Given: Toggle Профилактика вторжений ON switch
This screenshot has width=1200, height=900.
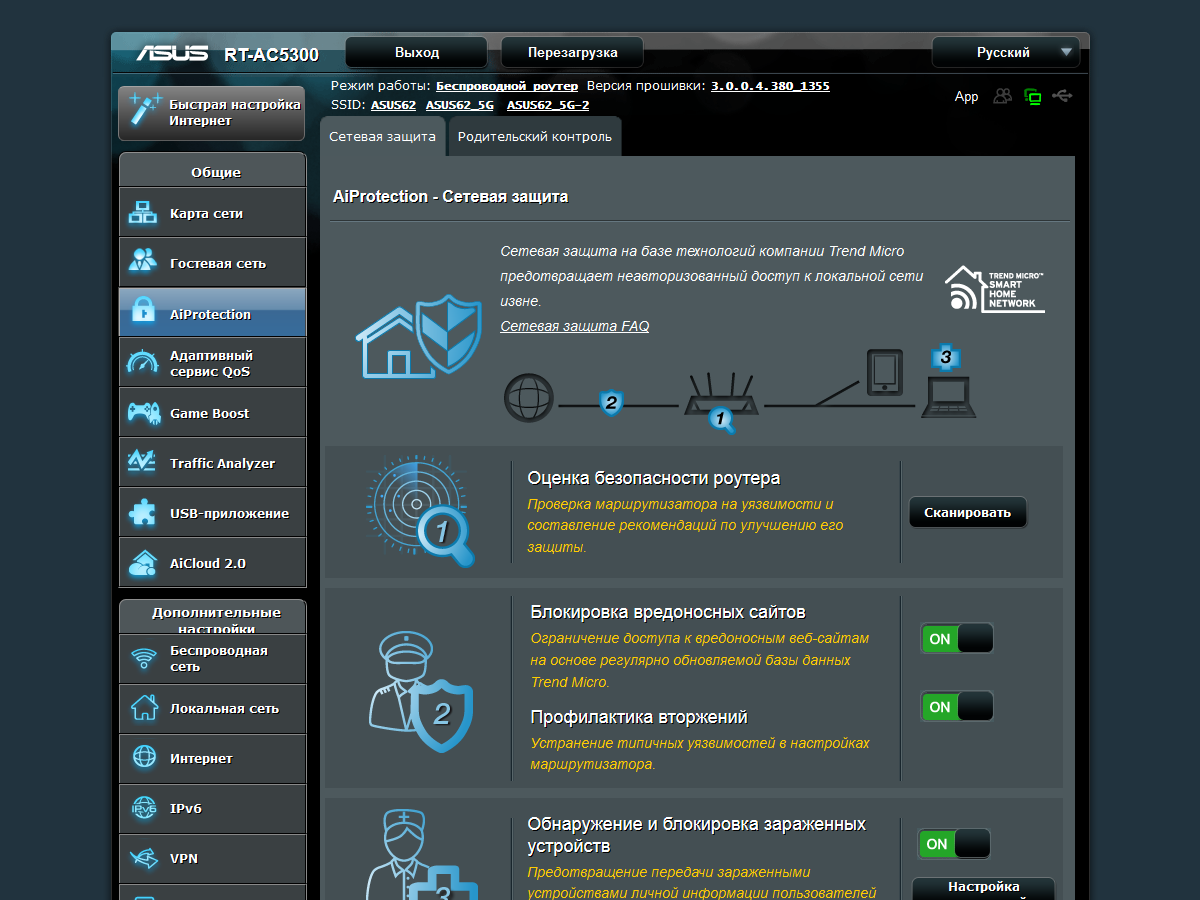Looking at the screenshot, I should tap(957, 706).
